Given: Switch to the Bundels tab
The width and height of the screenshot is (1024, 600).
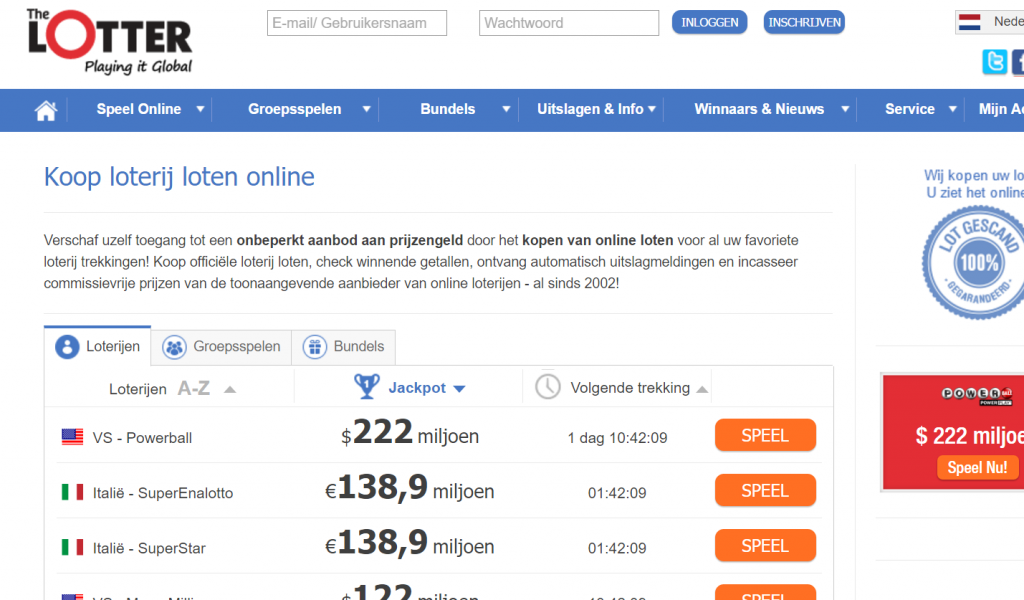Looking at the screenshot, I should 344,347.
